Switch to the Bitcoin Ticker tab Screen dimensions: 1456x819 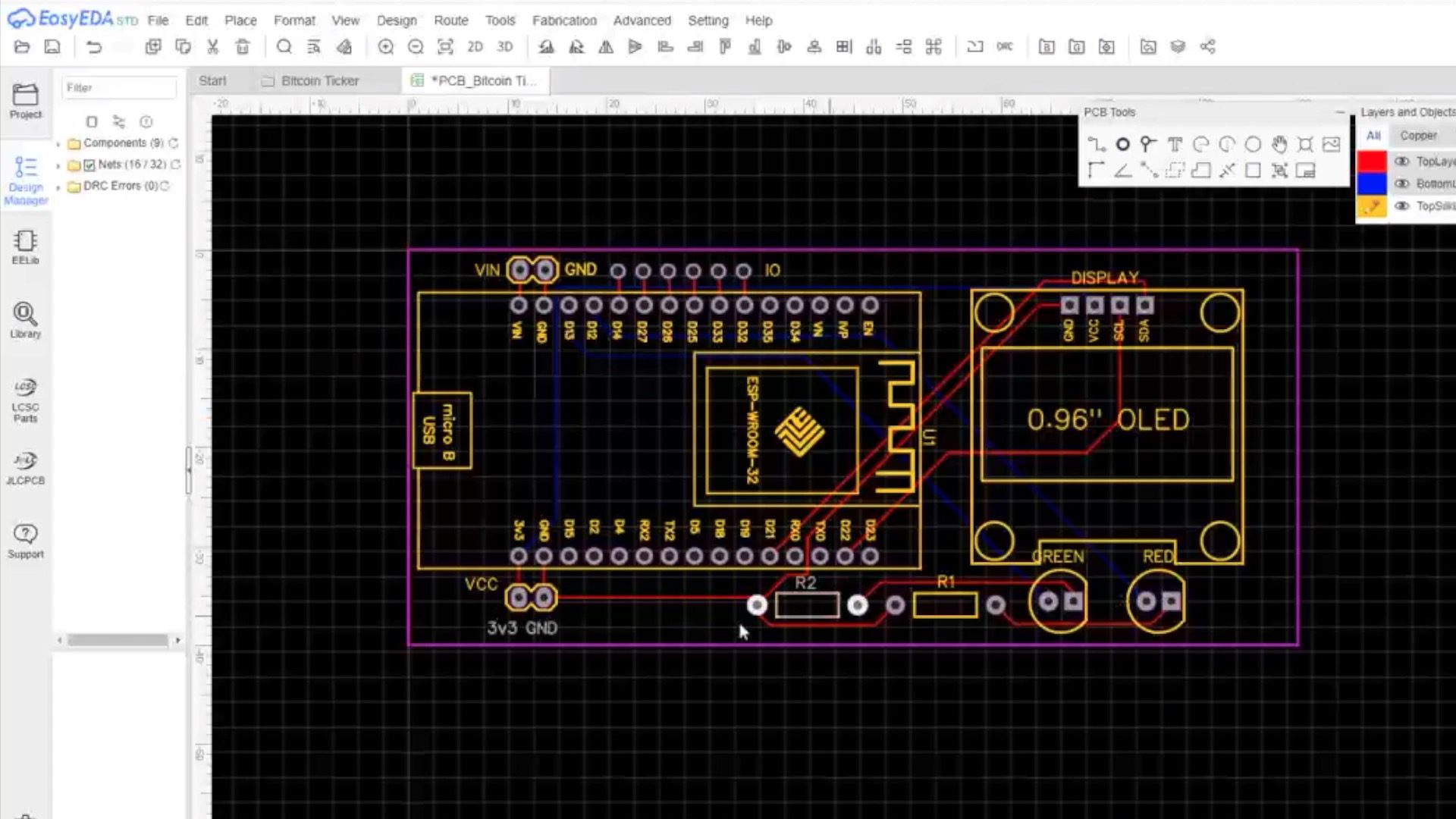[318, 80]
